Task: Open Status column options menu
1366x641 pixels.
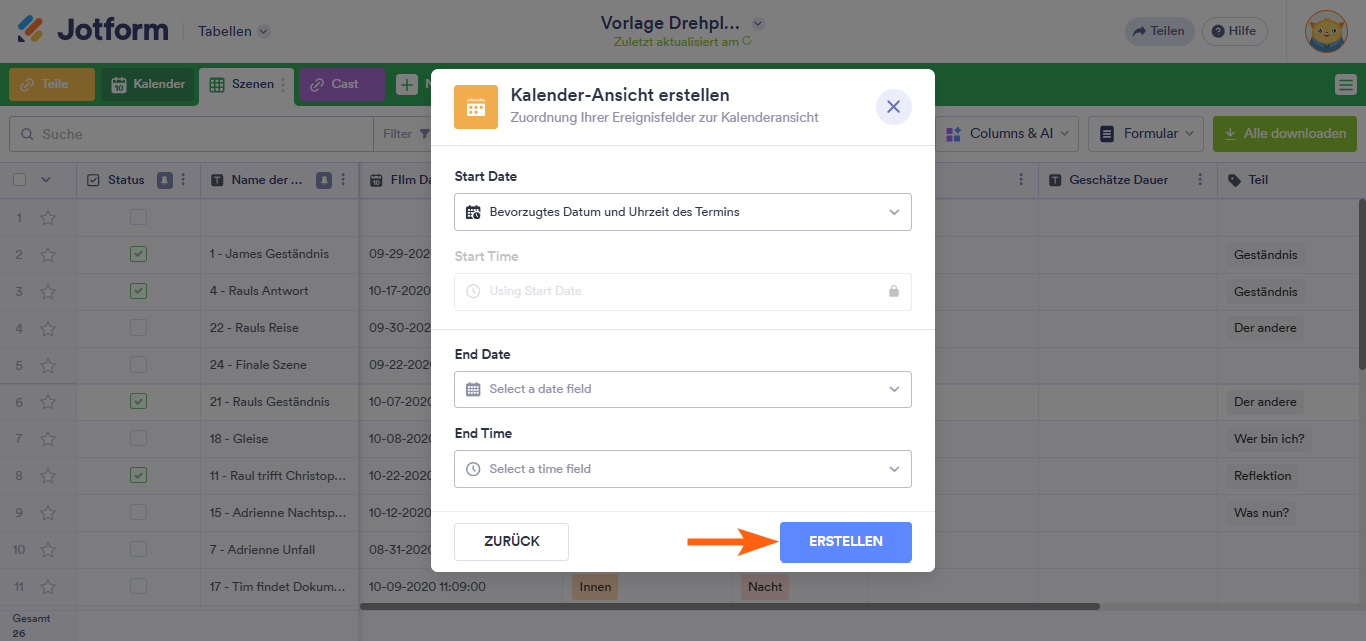Action: (x=183, y=180)
